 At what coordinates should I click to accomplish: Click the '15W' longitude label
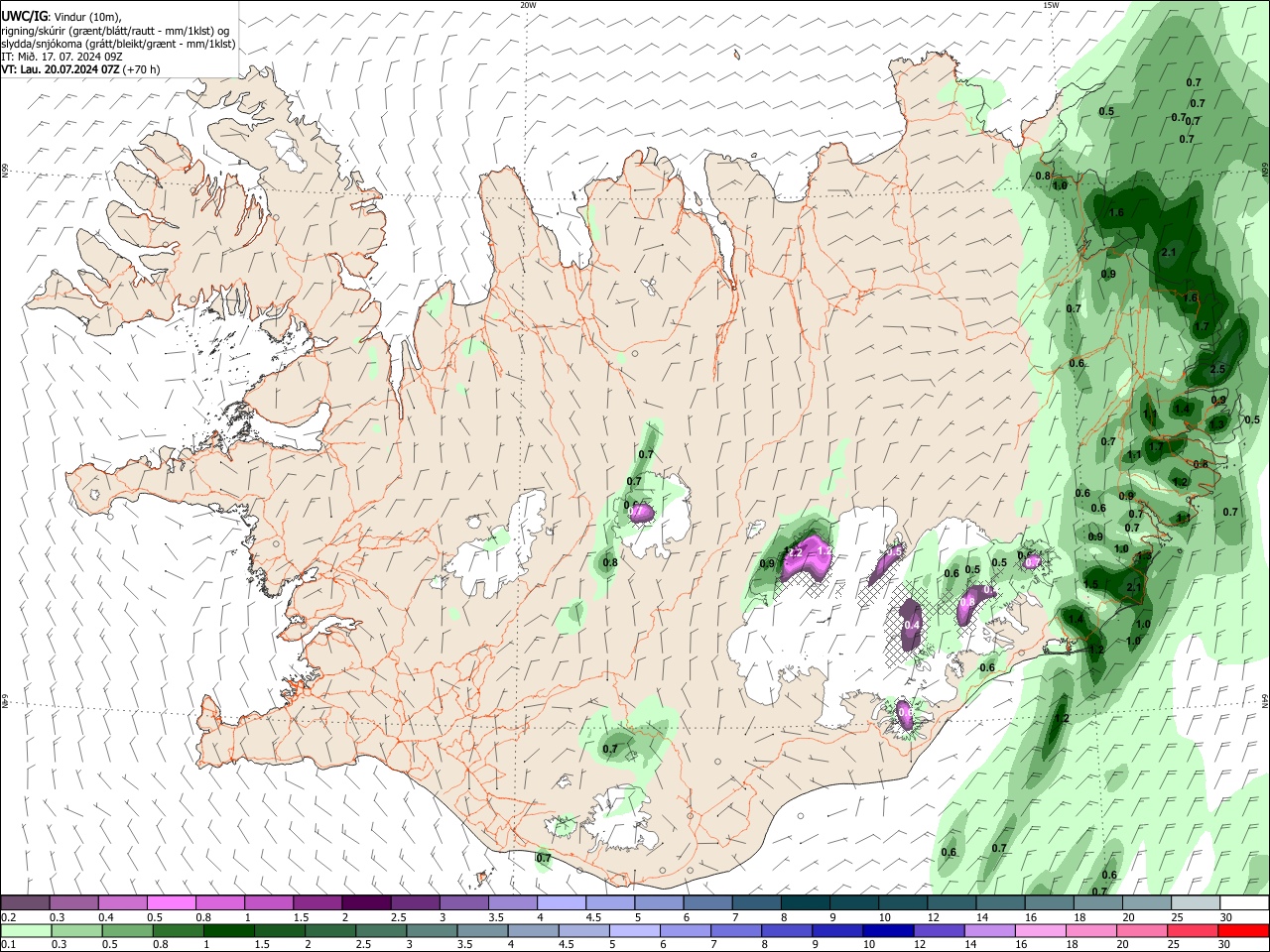click(x=1050, y=5)
